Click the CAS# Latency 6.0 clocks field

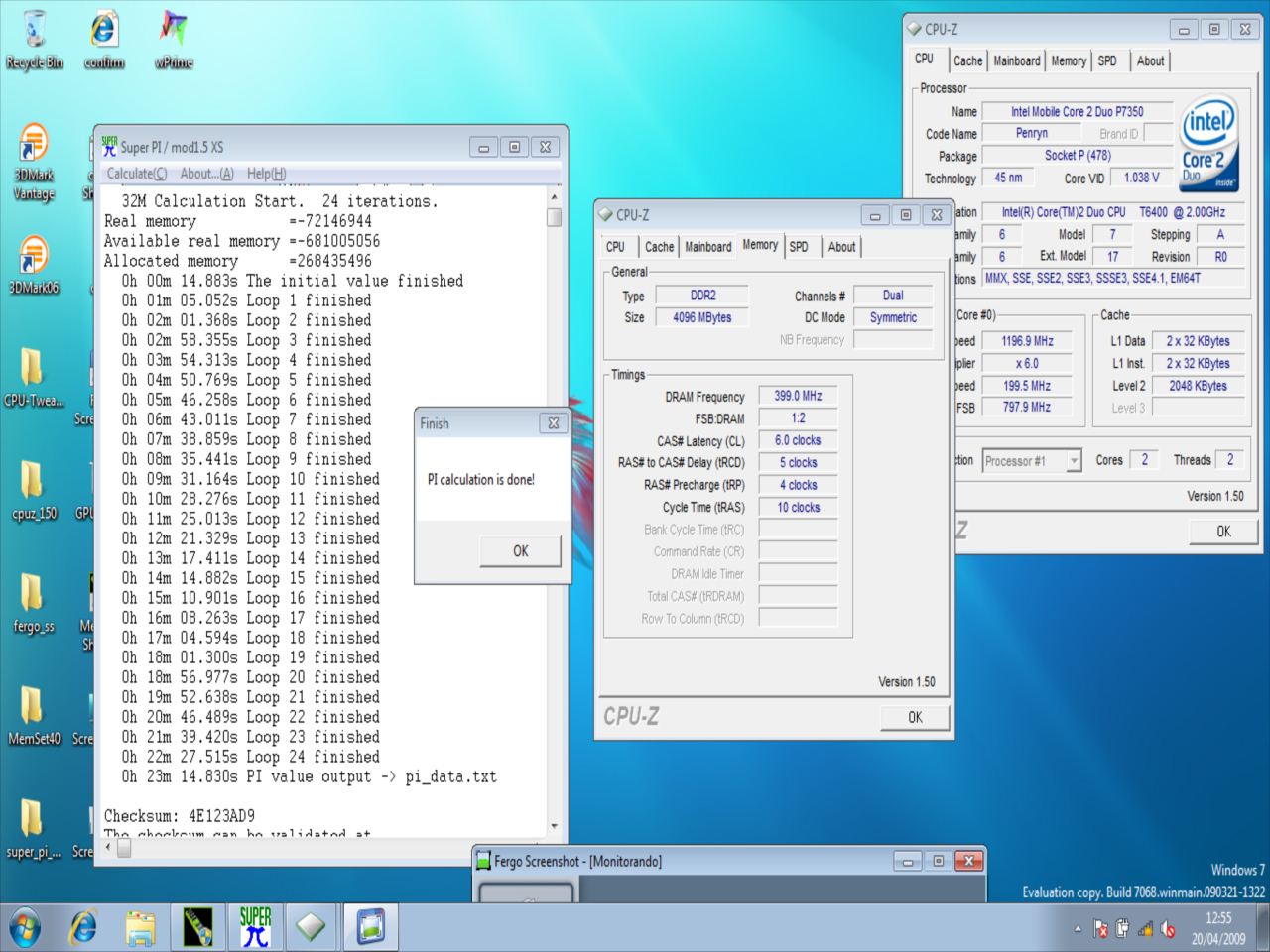click(798, 440)
